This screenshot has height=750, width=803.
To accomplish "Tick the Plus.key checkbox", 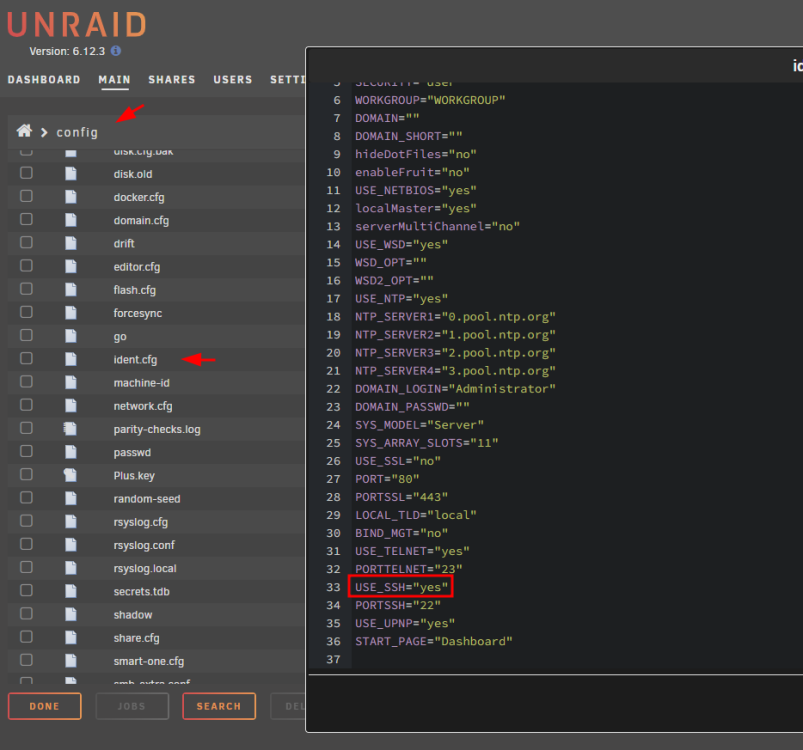I will (26, 475).
